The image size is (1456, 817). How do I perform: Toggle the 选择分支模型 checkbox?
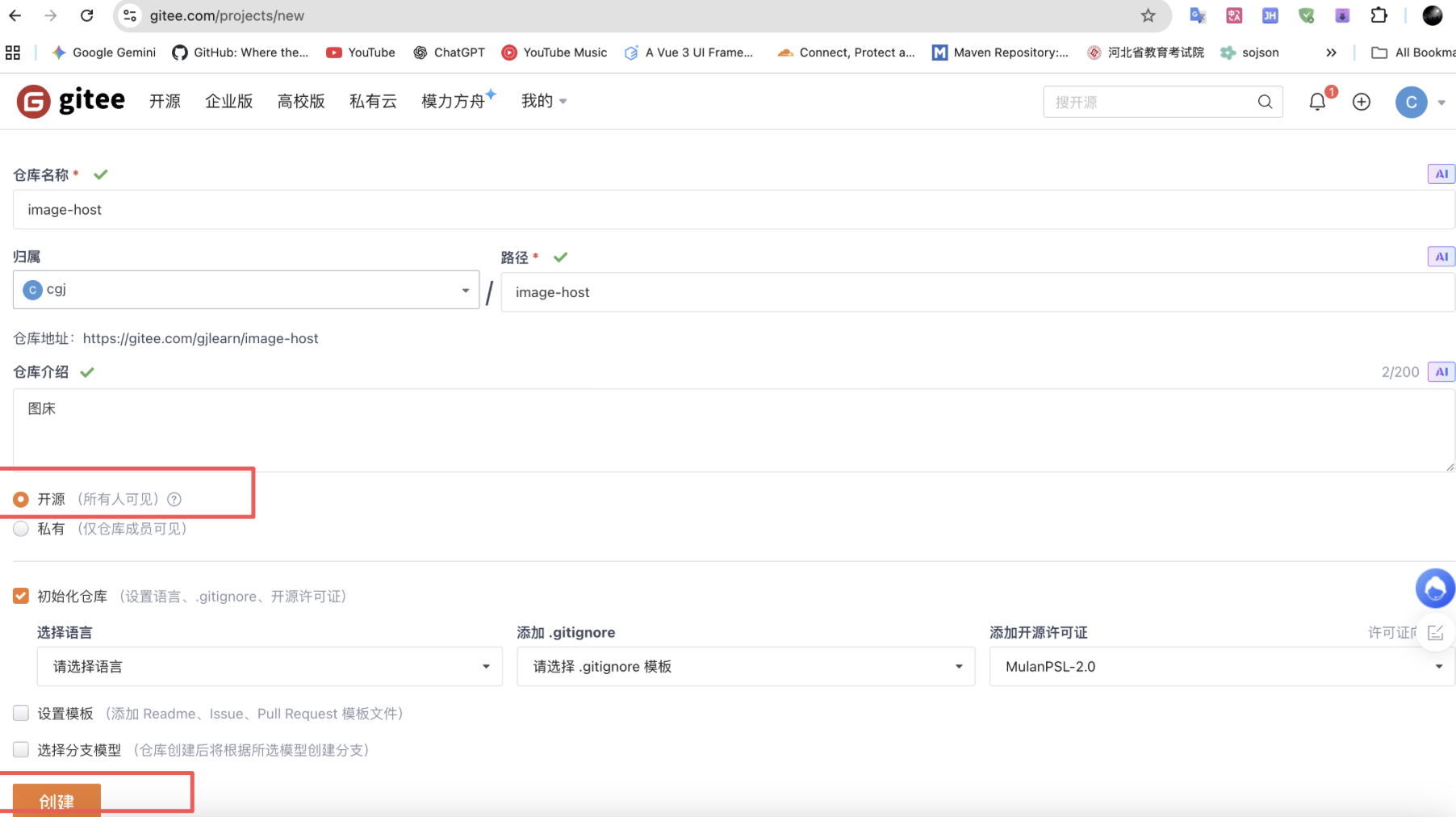tap(21, 749)
